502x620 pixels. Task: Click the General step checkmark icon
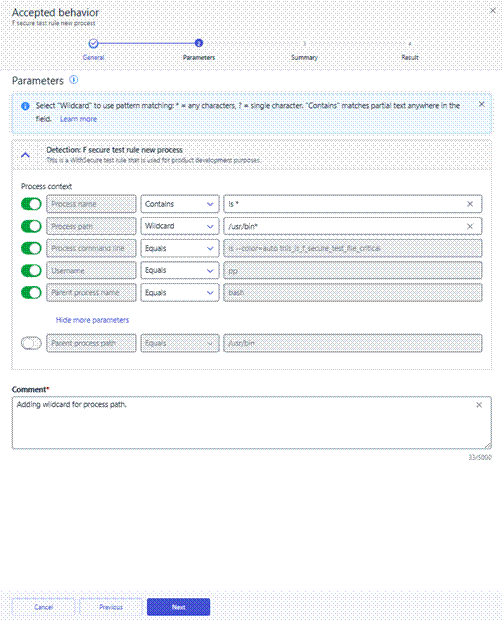93,43
